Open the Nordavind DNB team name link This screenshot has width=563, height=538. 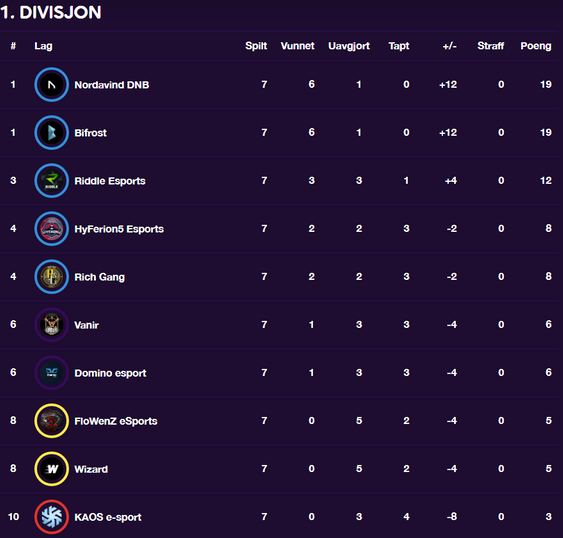pyautogui.click(x=112, y=85)
